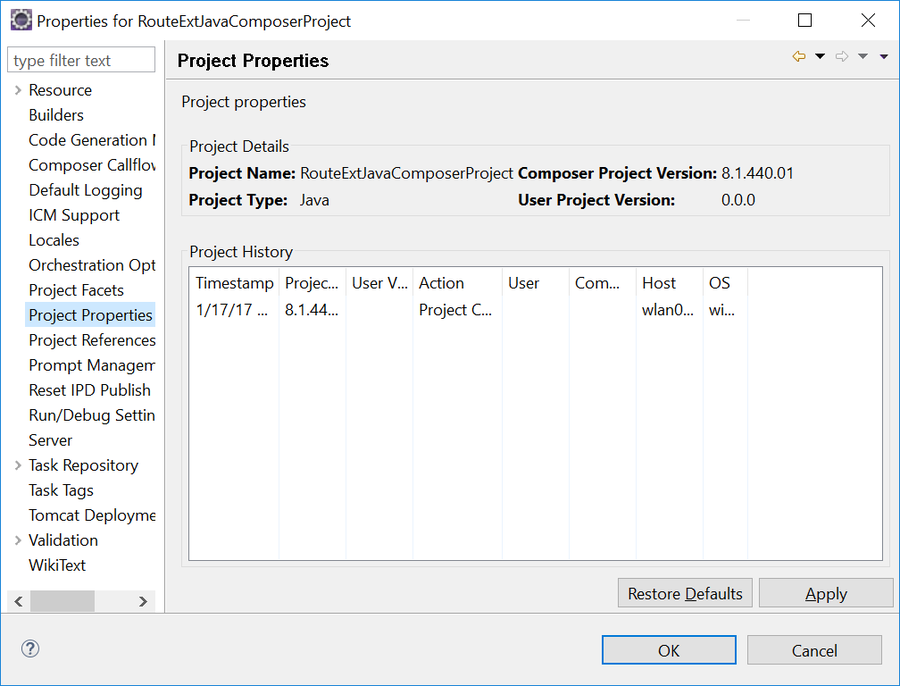
Task: Expand the Task Repository tree node
Action: click(18, 465)
